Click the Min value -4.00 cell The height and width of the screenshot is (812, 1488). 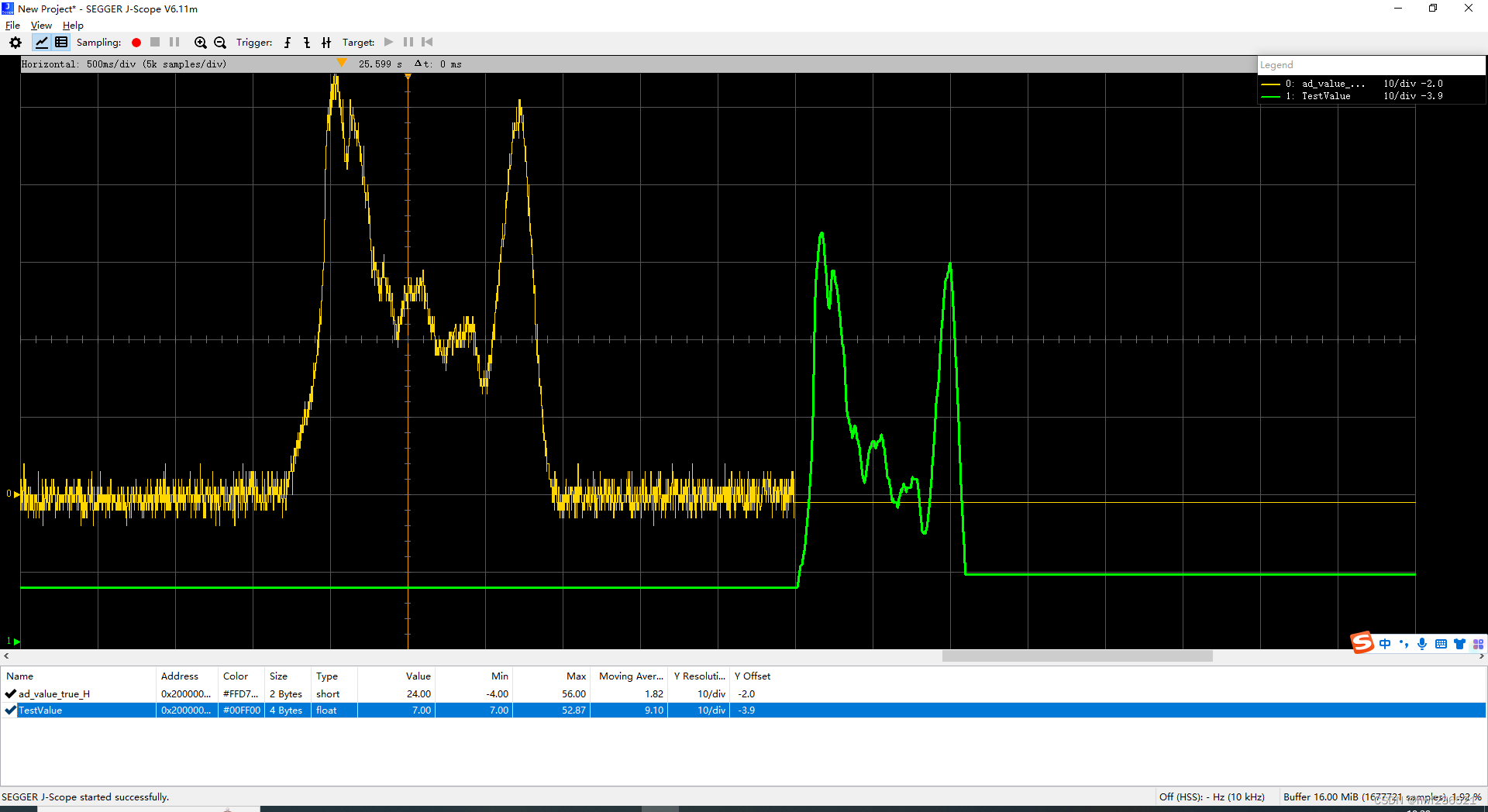tap(474, 694)
